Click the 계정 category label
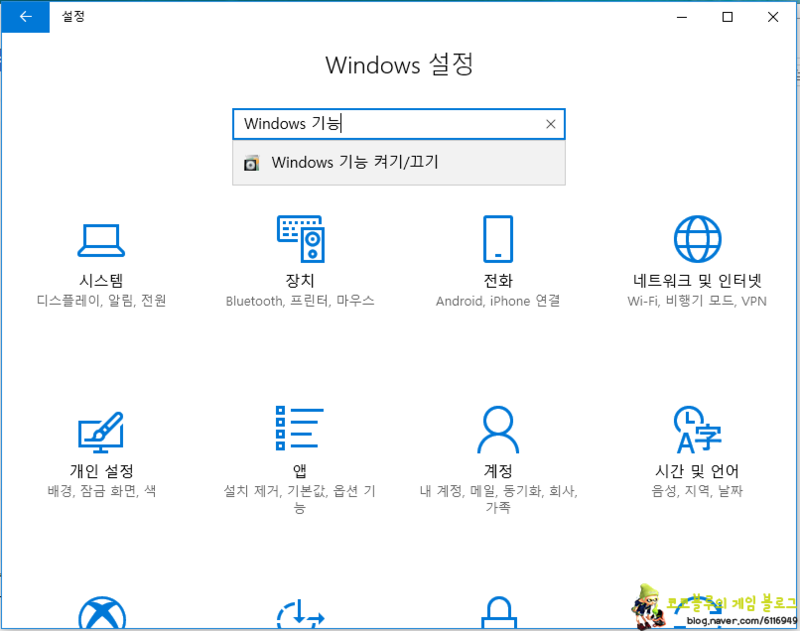Screen dimensions: 800x631 (498, 471)
